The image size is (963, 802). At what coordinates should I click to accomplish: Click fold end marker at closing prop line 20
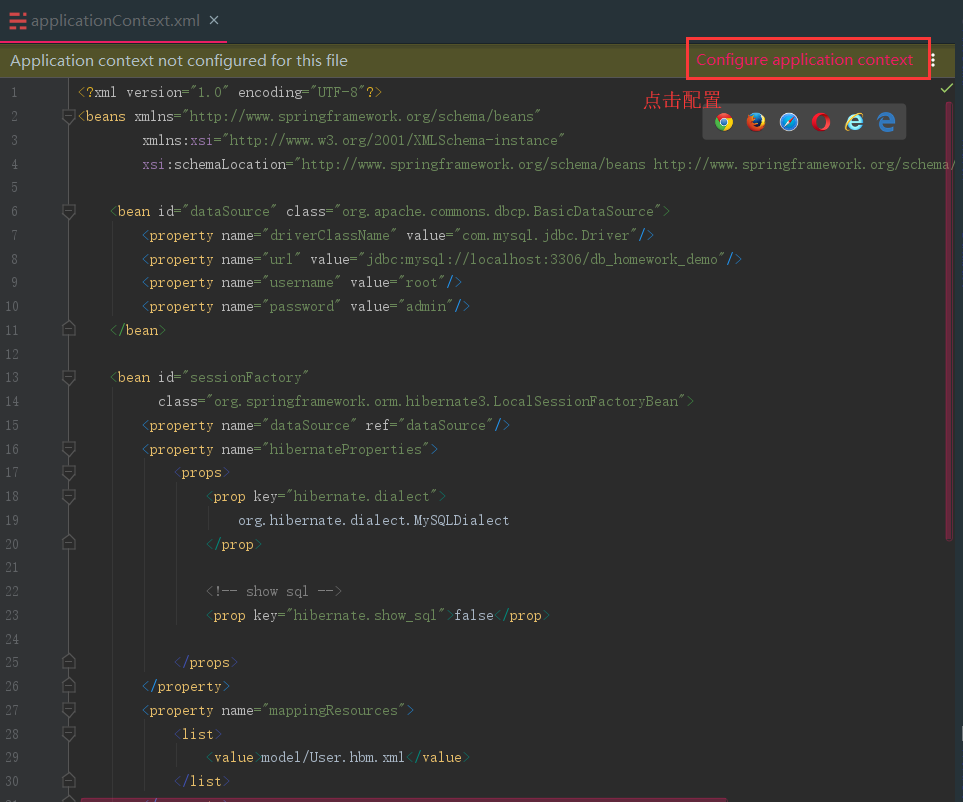click(69, 543)
